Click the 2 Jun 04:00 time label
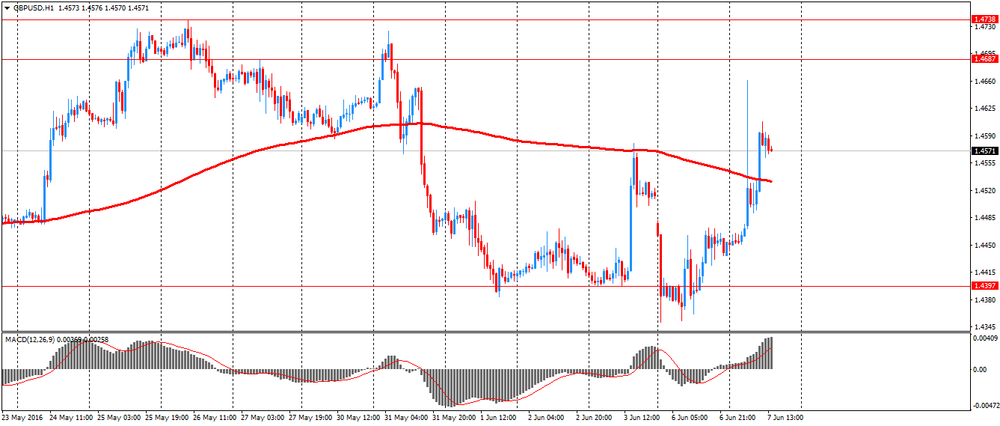1000x426 pixels. 545,418
